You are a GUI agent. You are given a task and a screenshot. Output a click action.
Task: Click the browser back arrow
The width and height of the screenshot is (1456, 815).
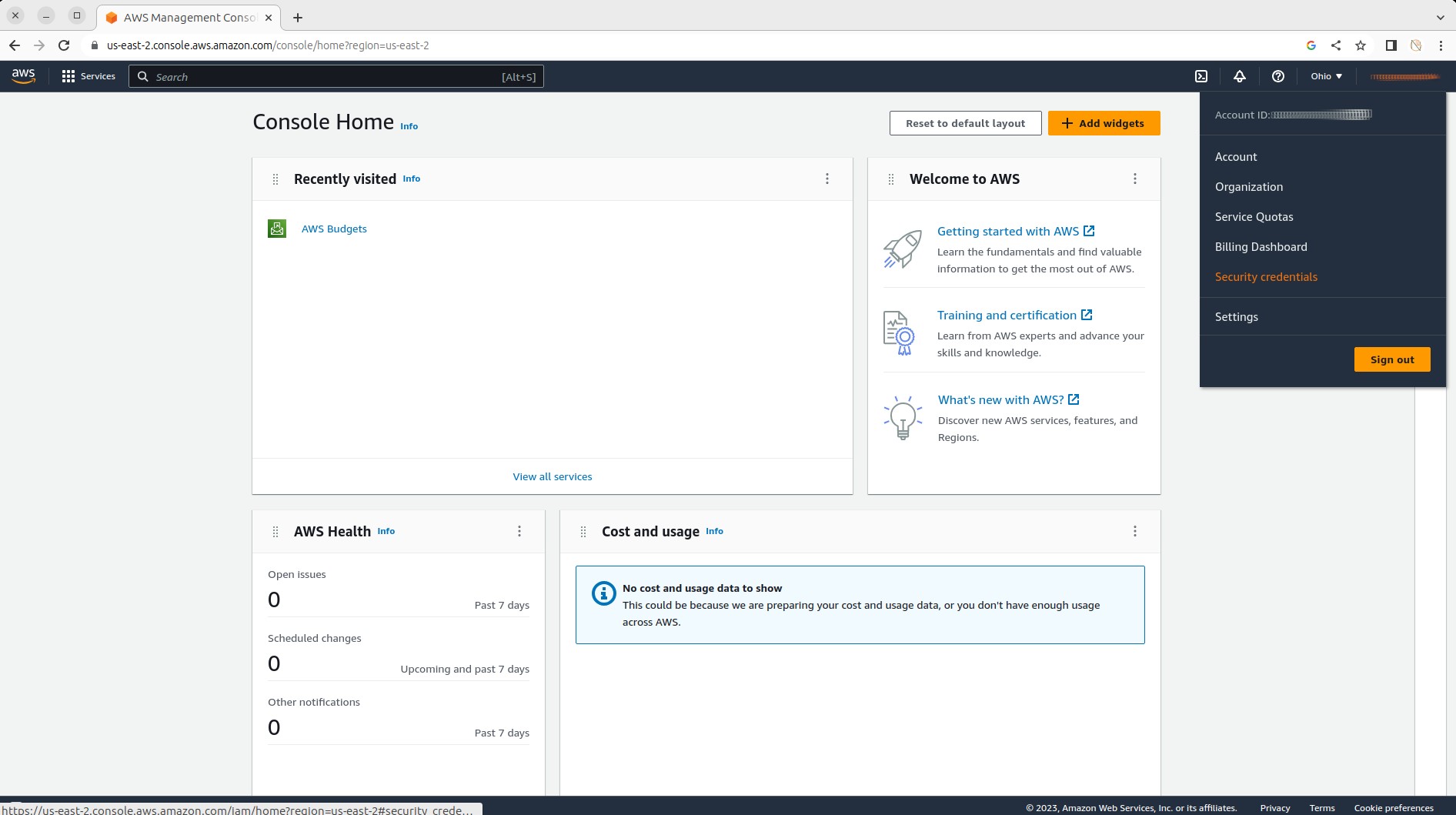click(x=15, y=45)
